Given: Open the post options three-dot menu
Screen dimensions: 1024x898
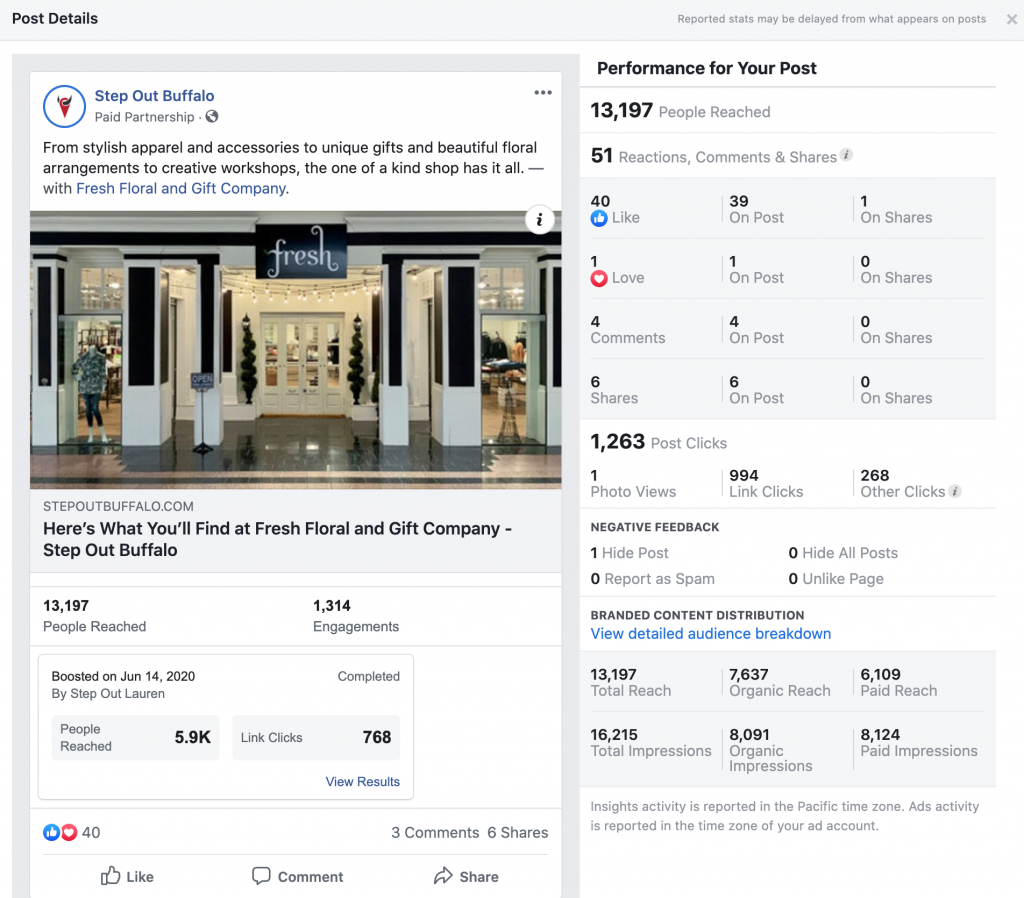Looking at the screenshot, I should [543, 93].
